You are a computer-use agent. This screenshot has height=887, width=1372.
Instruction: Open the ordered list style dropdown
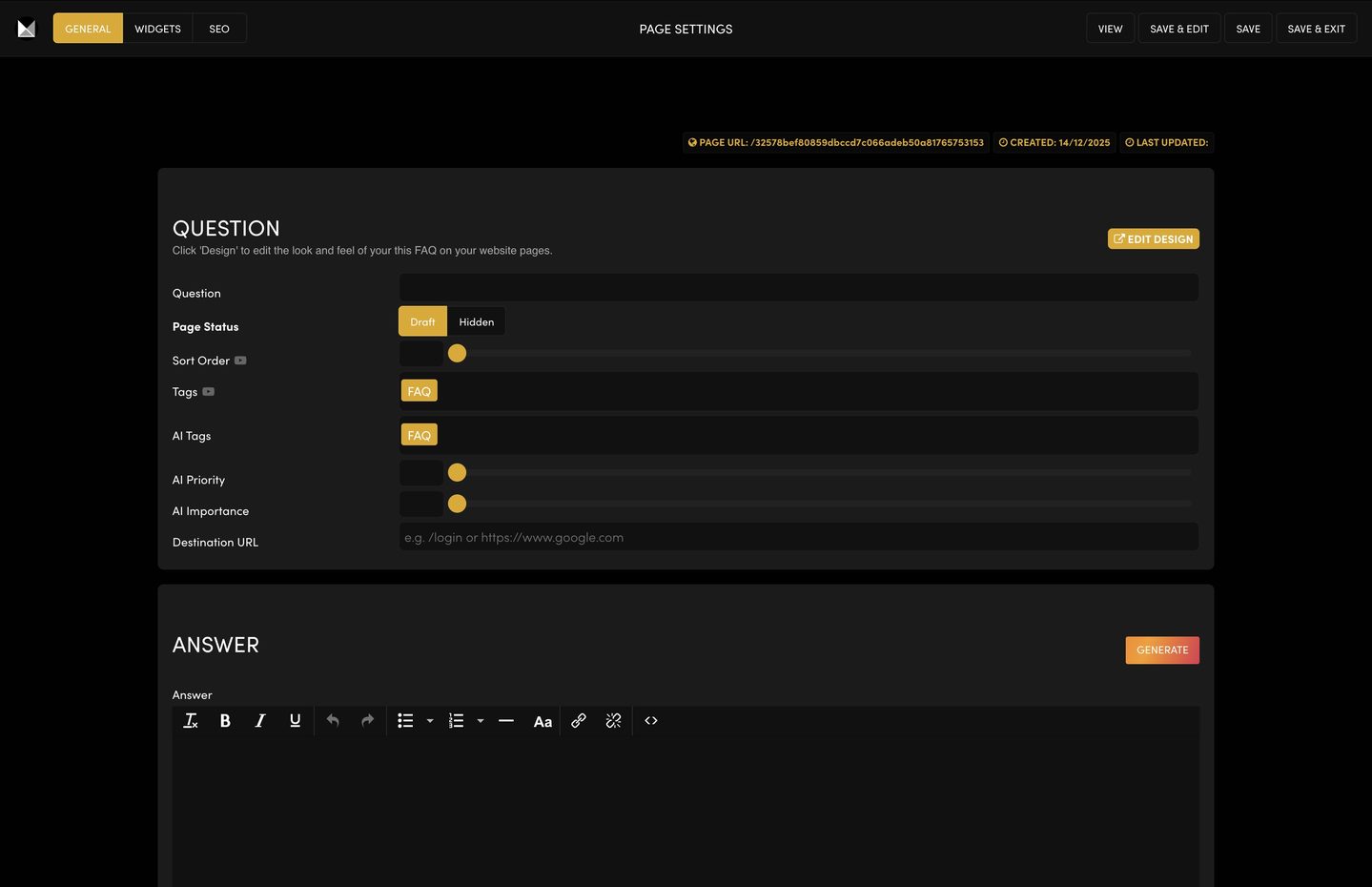click(x=480, y=720)
